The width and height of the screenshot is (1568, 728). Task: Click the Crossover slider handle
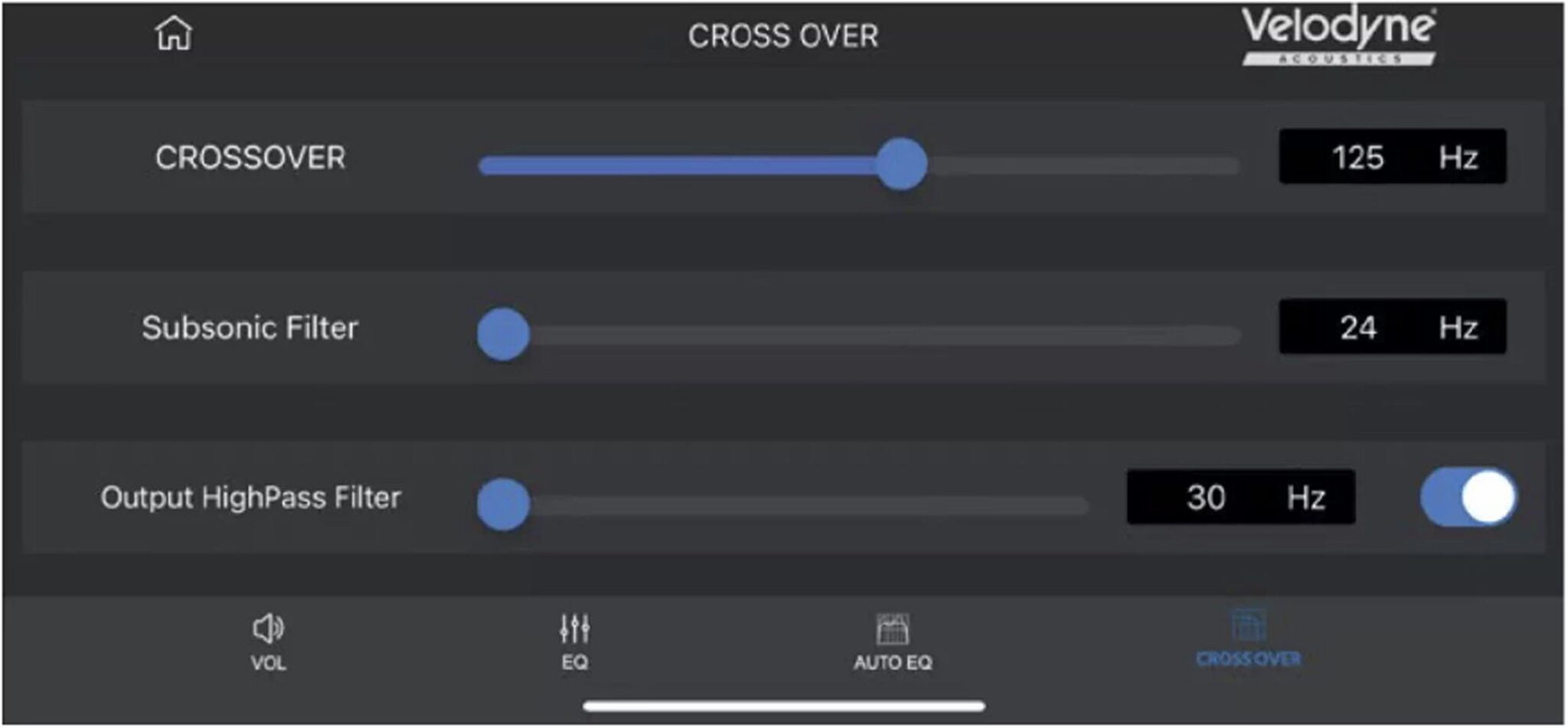[901, 164]
